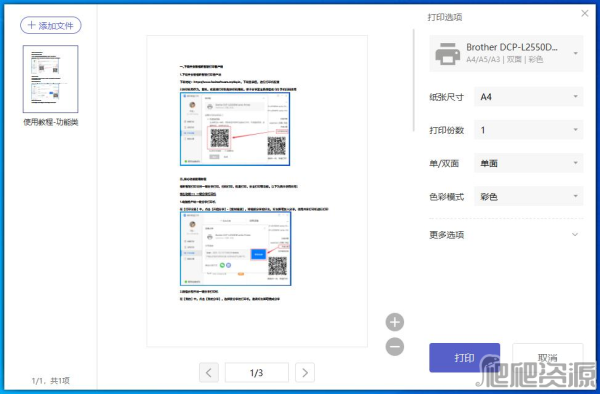Expand the 更多选项 section
600x394 pixels.
pyautogui.click(x=506, y=234)
